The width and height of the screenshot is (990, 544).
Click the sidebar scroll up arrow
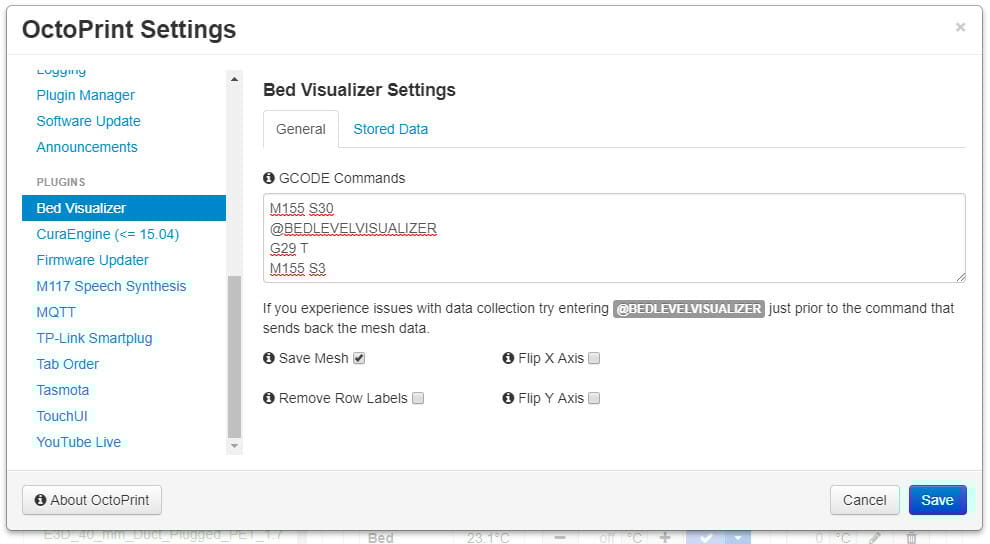(x=234, y=79)
